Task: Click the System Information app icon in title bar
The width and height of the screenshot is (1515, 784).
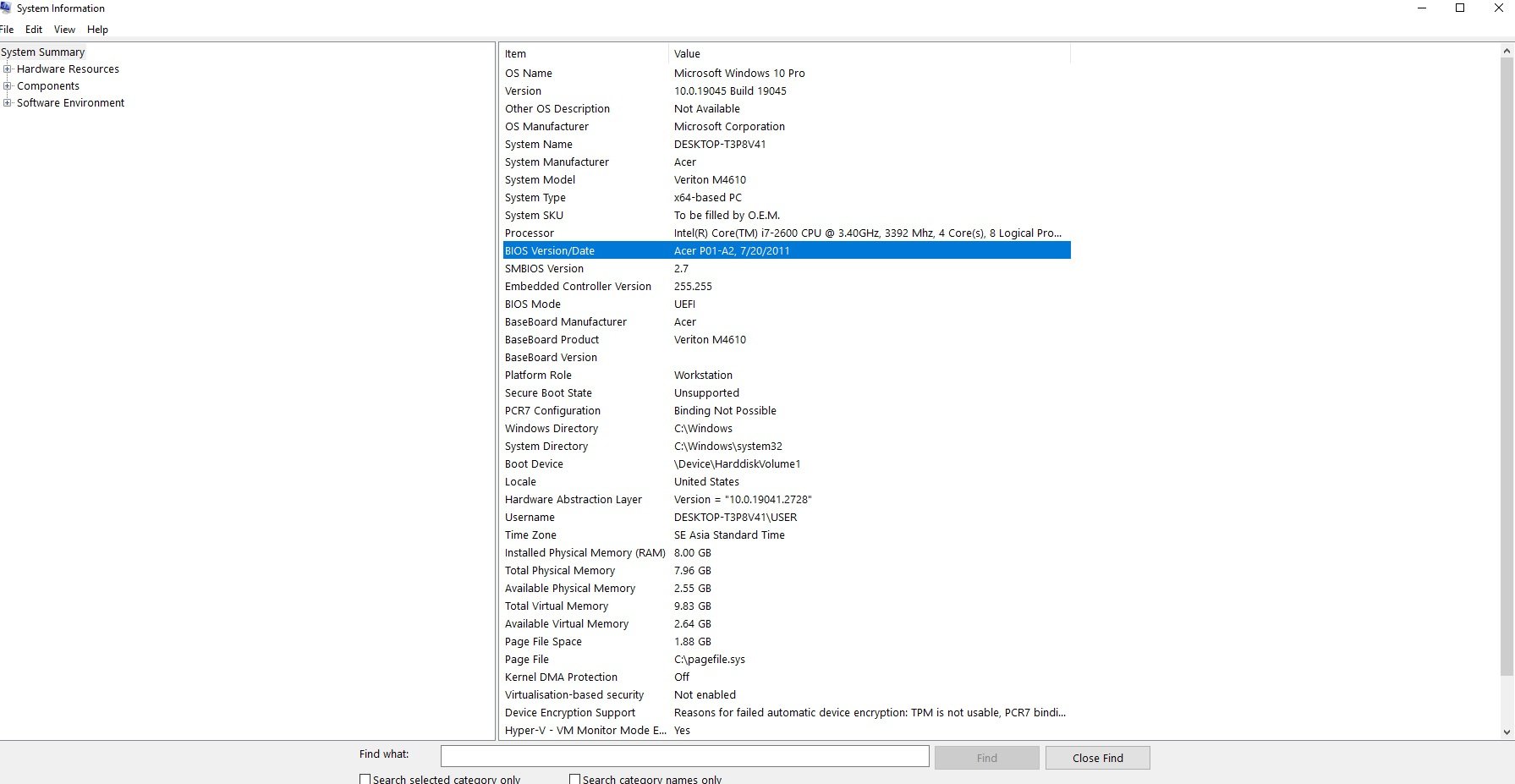Action: tap(5, 8)
